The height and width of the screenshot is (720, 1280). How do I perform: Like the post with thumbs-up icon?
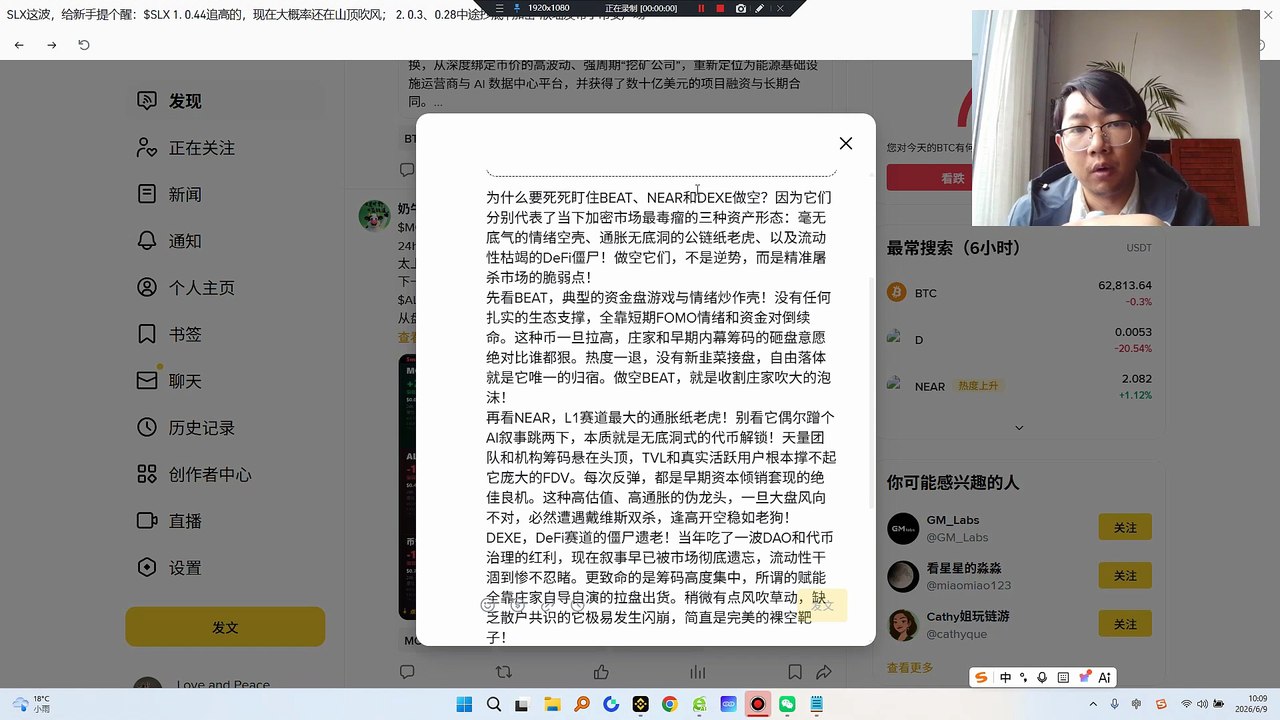click(x=601, y=673)
